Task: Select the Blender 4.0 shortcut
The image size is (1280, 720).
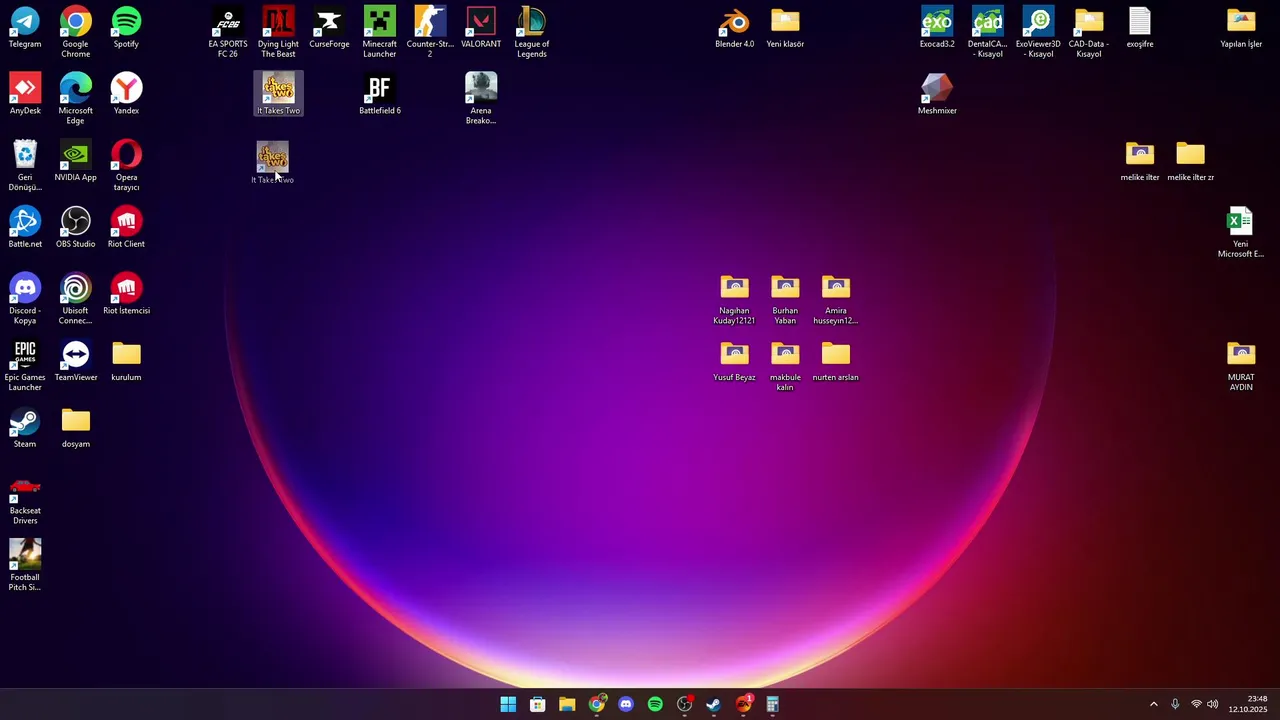Action: point(735,27)
